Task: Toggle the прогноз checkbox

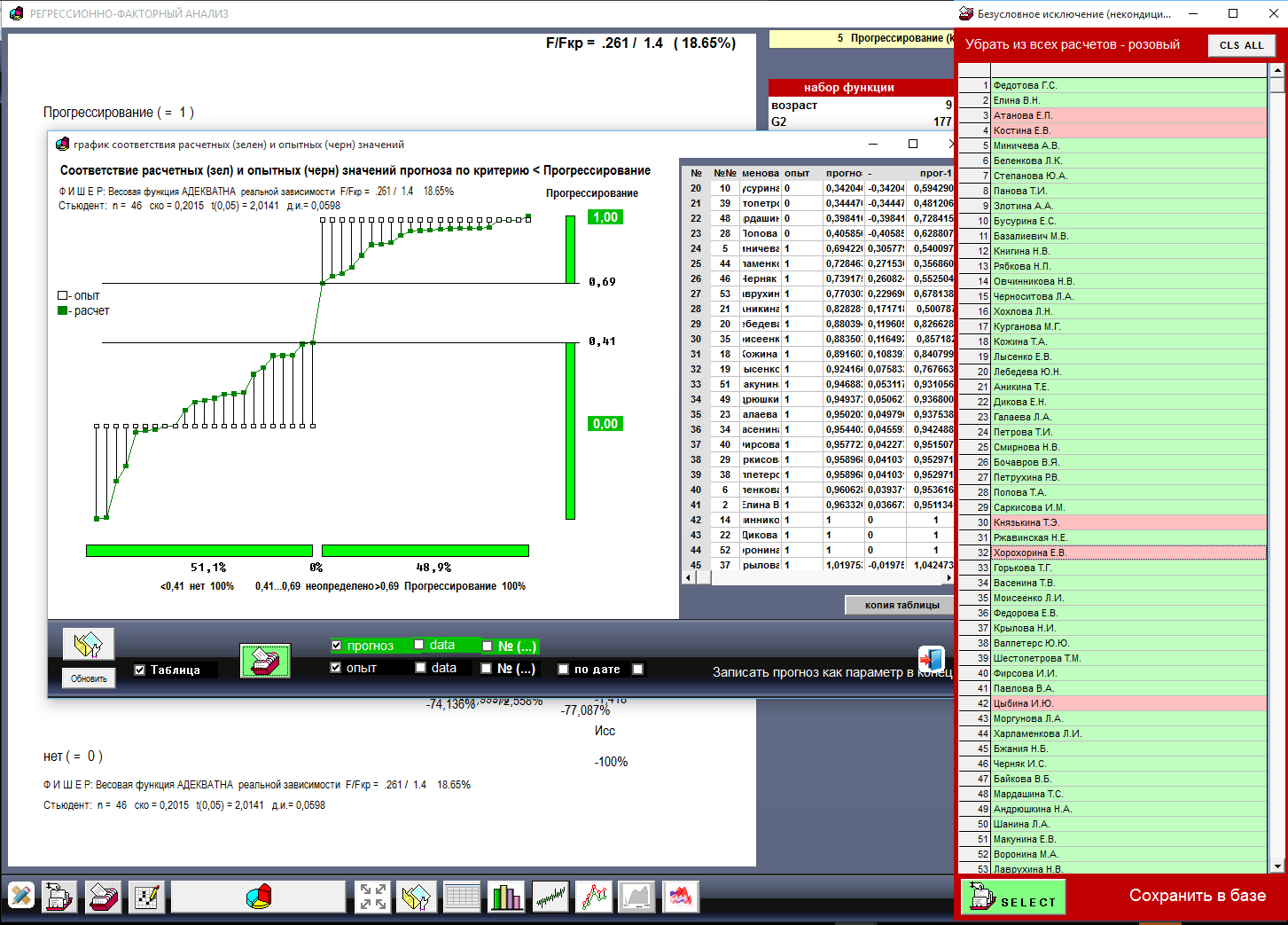Action: tap(336, 646)
